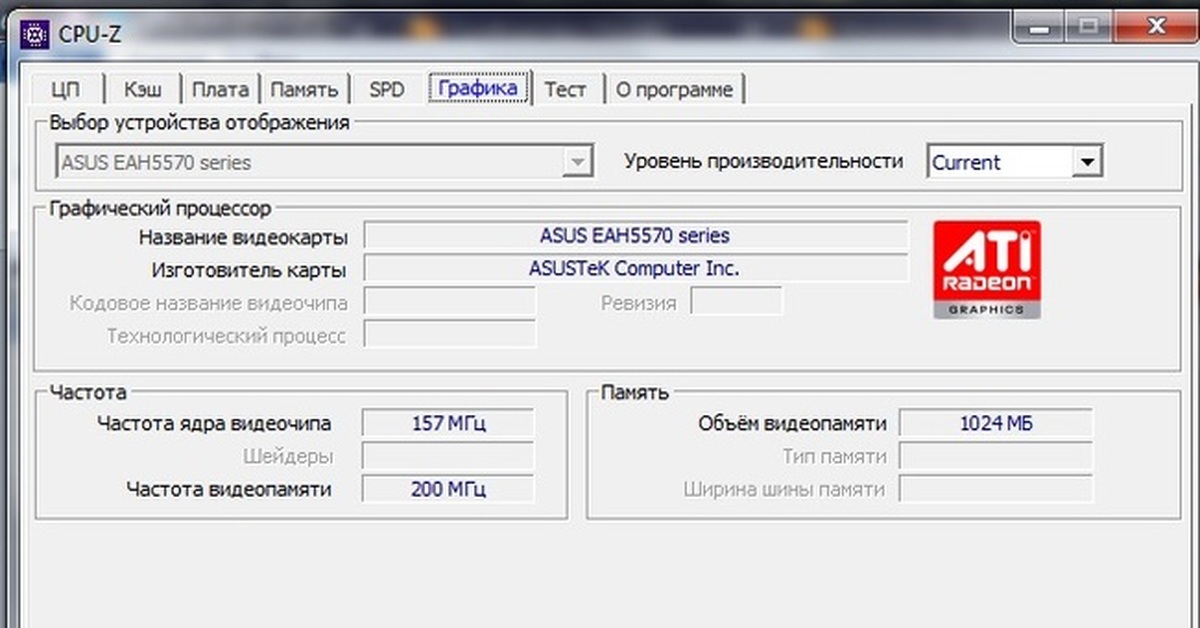The image size is (1200, 628).
Task: Click the 1024 МБ video memory field
Action: click(x=995, y=424)
